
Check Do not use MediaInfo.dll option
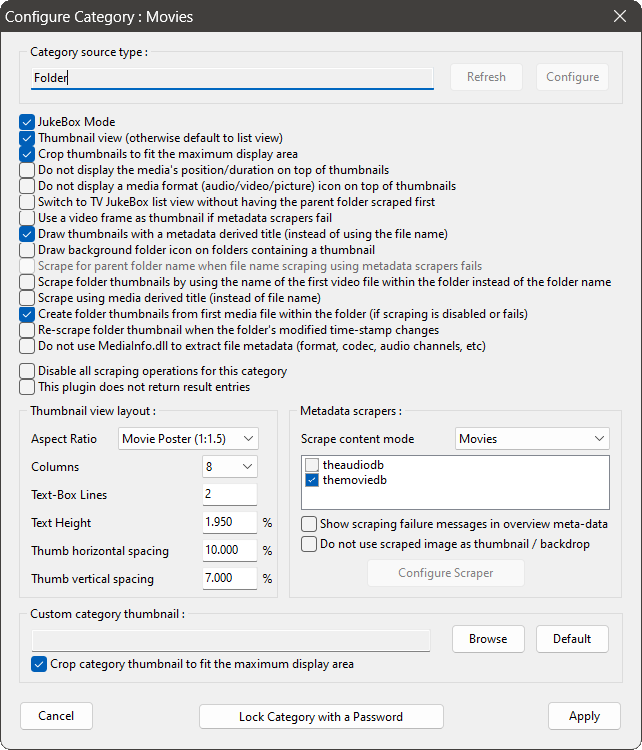(x=27, y=346)
